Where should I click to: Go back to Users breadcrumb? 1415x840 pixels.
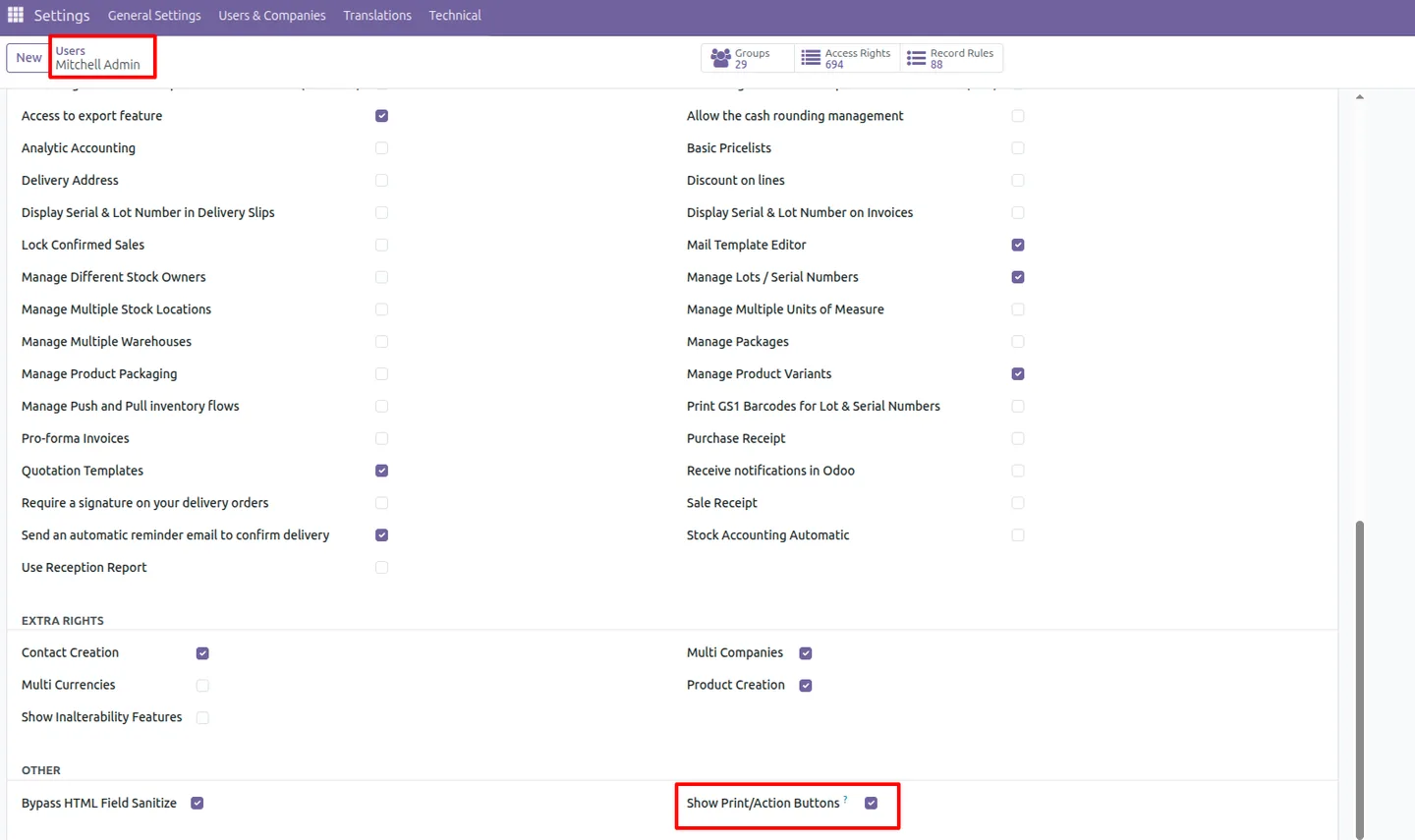pos(70,51)
